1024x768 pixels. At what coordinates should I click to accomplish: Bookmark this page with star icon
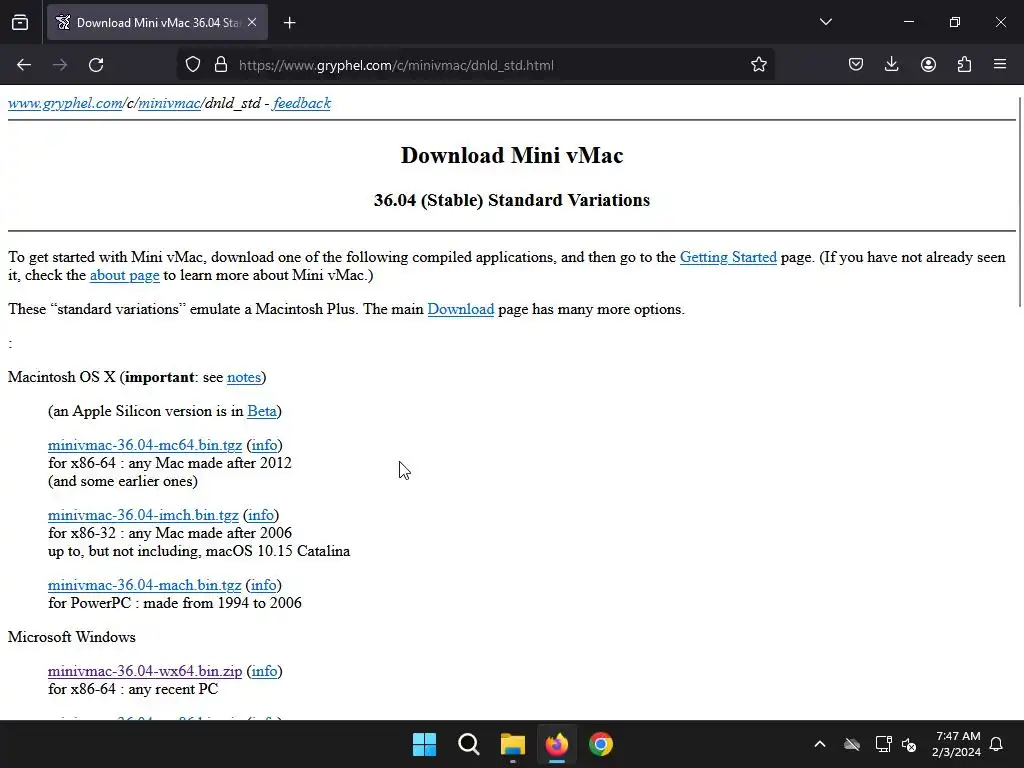[758, 65]
